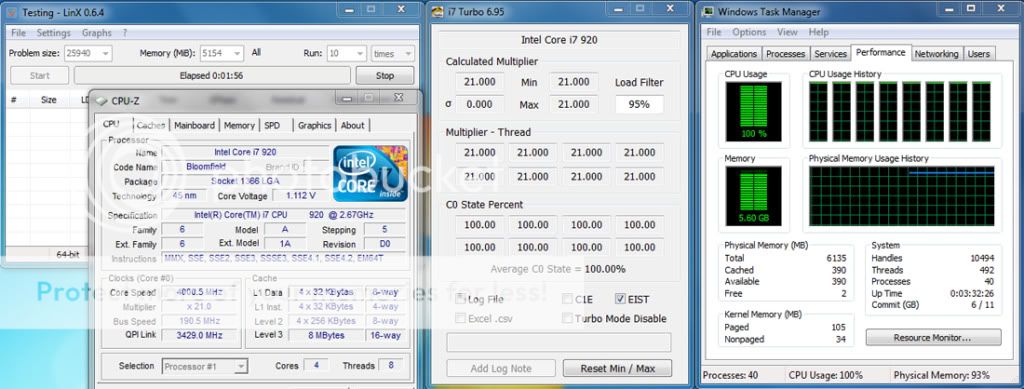Screen dimensions: 1024x389
Task: Open the File menu in LinX
Action: [18, 33]
